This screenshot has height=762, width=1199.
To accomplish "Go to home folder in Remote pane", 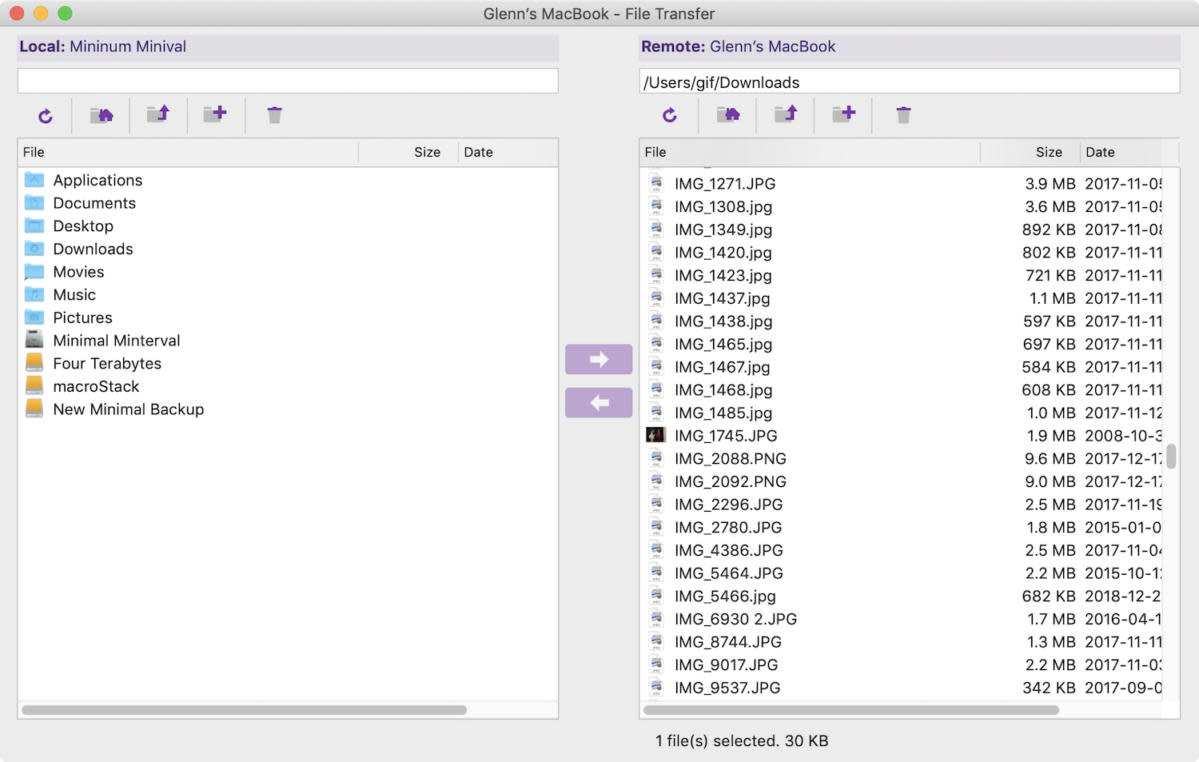I will [728, 115].
